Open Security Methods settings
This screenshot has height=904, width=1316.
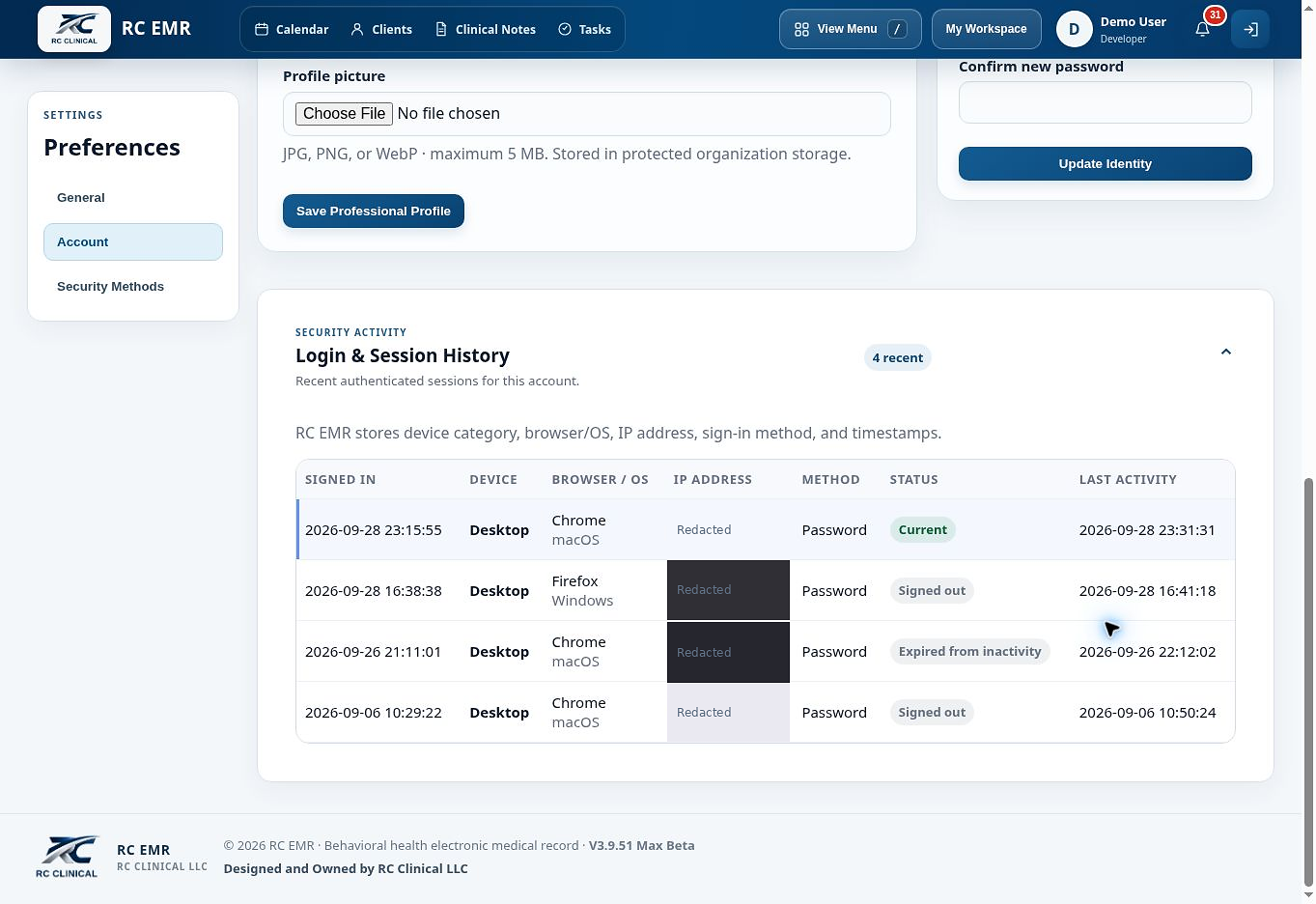click(133, 286)
